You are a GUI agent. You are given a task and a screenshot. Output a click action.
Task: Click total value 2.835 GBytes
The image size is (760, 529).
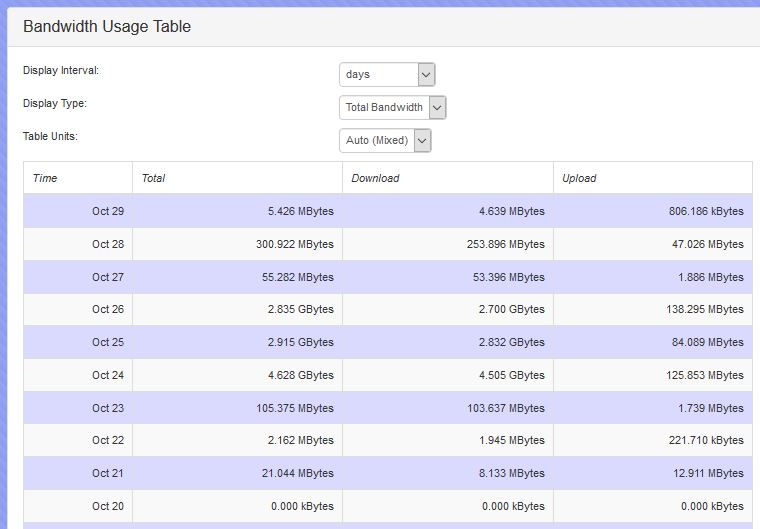(301, 309)
